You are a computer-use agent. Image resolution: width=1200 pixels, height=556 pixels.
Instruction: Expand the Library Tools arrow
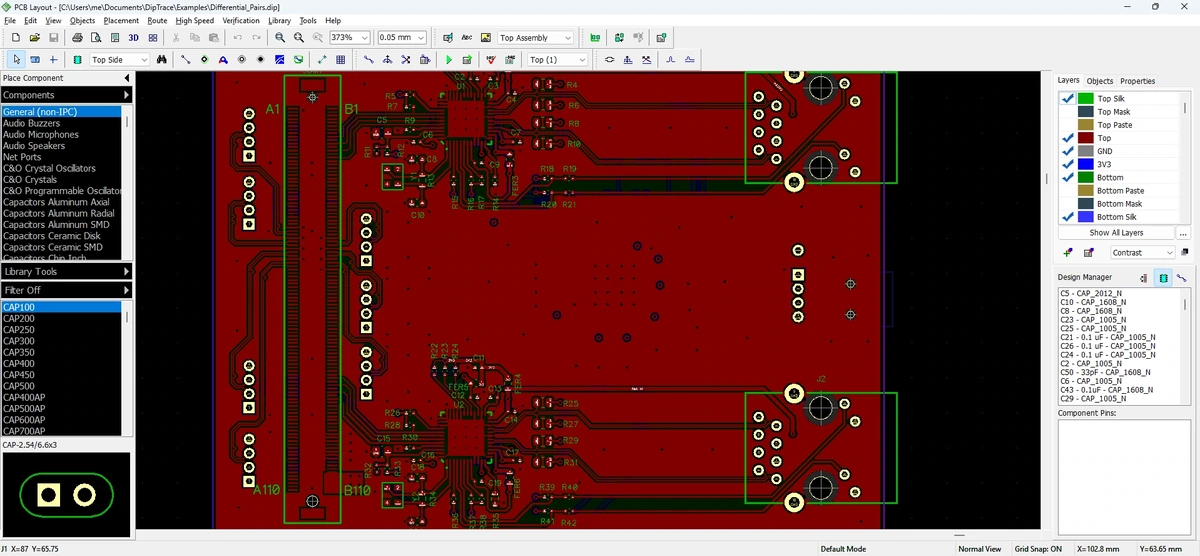click(x=127, y=271)
